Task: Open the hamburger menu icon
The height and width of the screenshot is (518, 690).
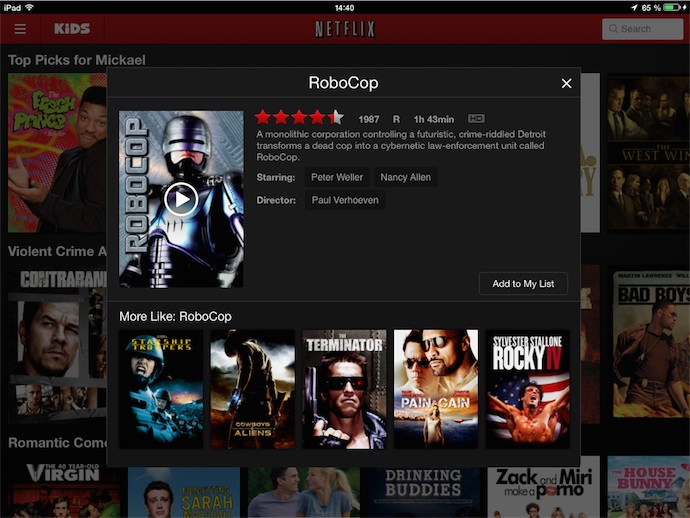Action: (x=20, y=29)
